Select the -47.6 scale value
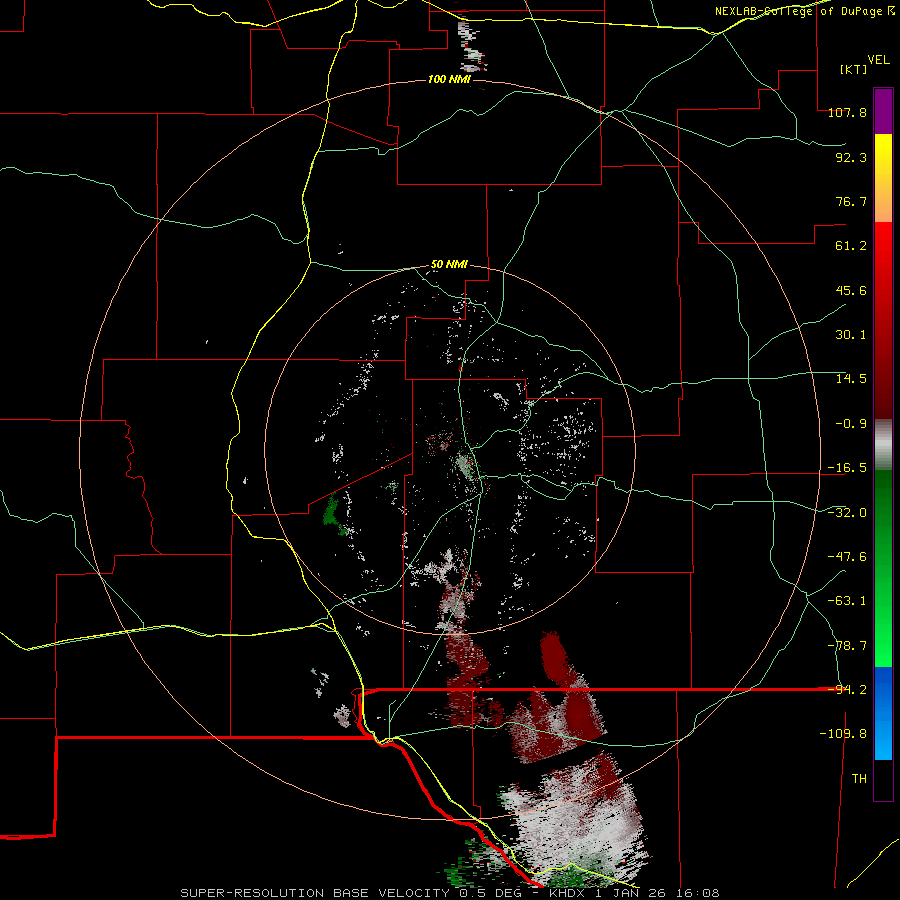Viewport: 900px width, 900px height. pos(847,557)
